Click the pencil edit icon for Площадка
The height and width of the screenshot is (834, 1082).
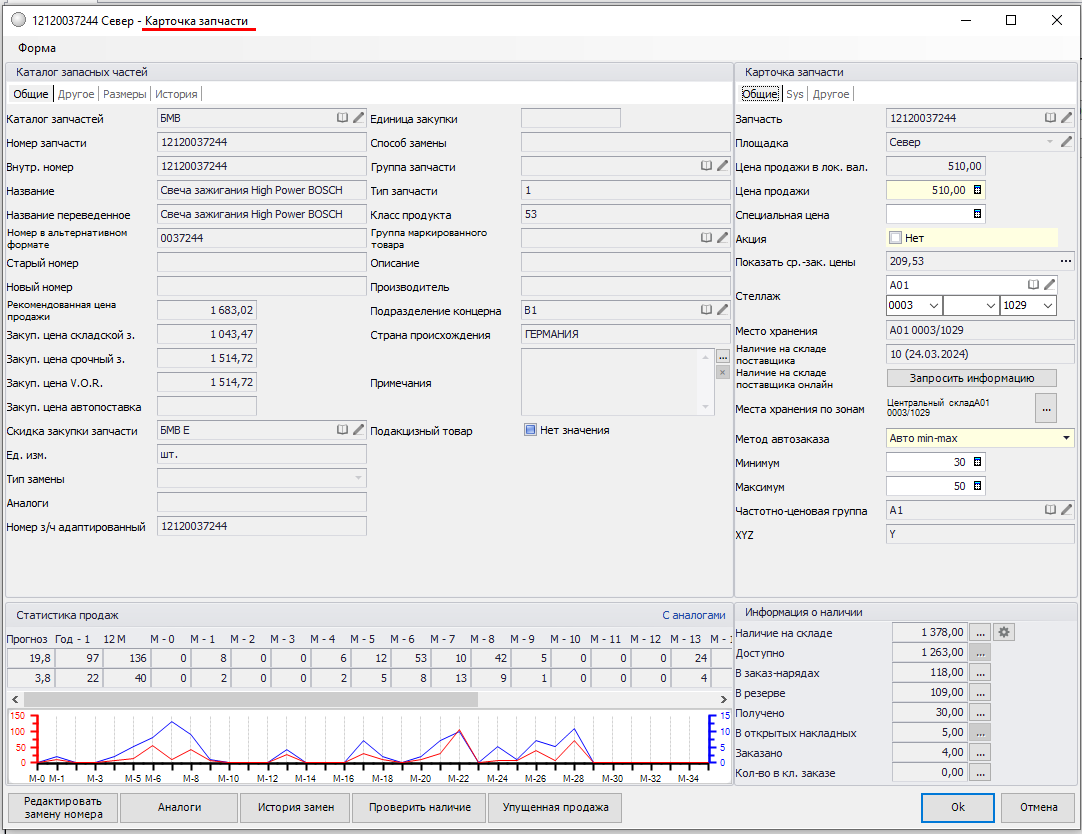pyautogui.click(x=1066, y=142)
